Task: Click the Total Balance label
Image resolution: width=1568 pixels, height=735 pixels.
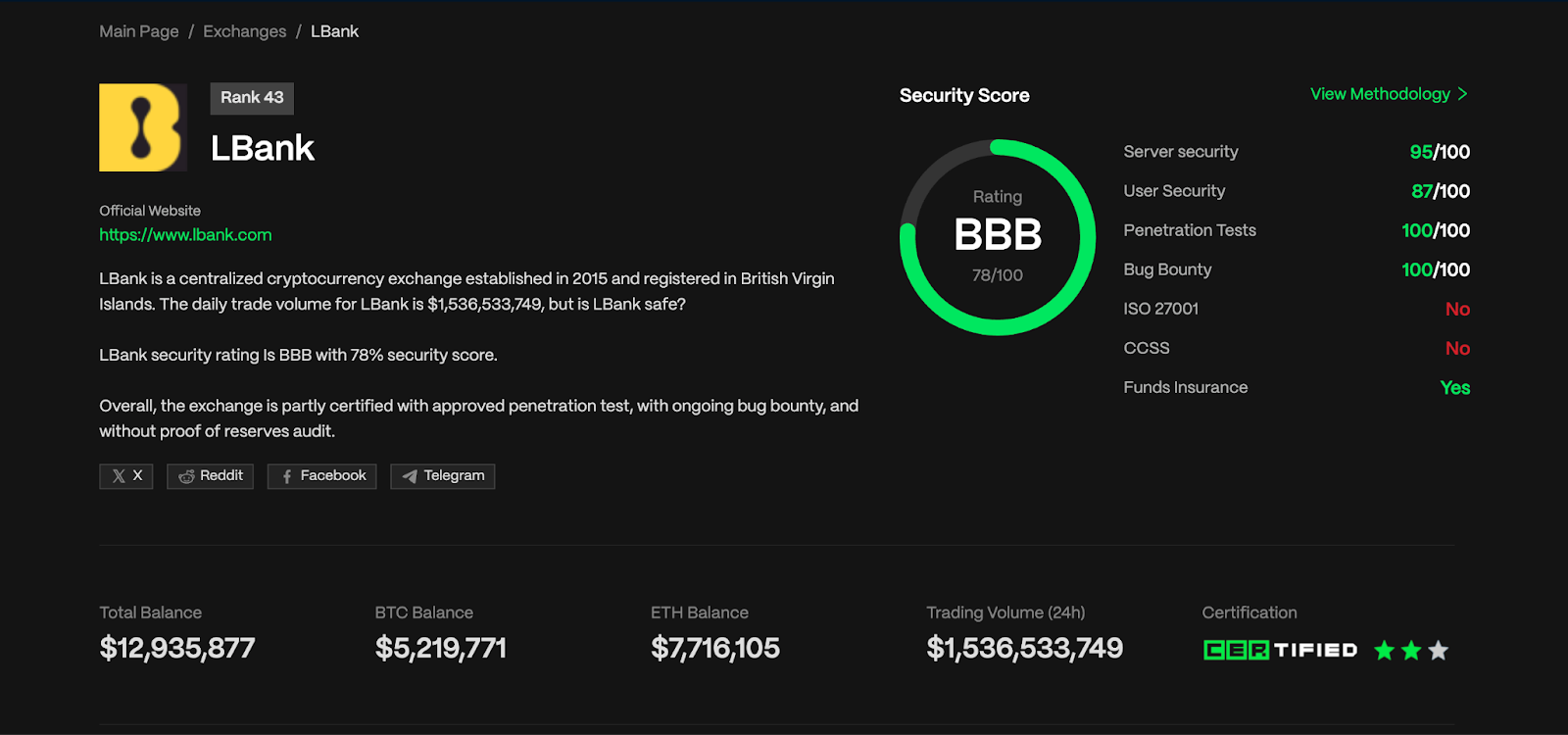Action: (150, 612)
